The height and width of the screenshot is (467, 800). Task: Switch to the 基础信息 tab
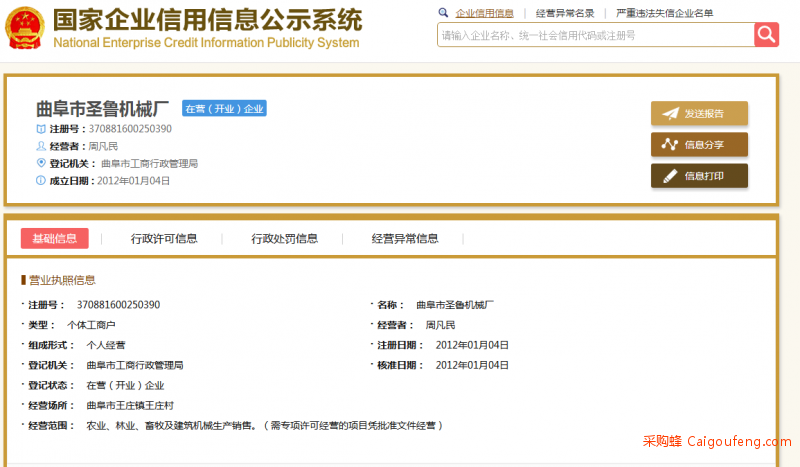(x=55, y=238)
